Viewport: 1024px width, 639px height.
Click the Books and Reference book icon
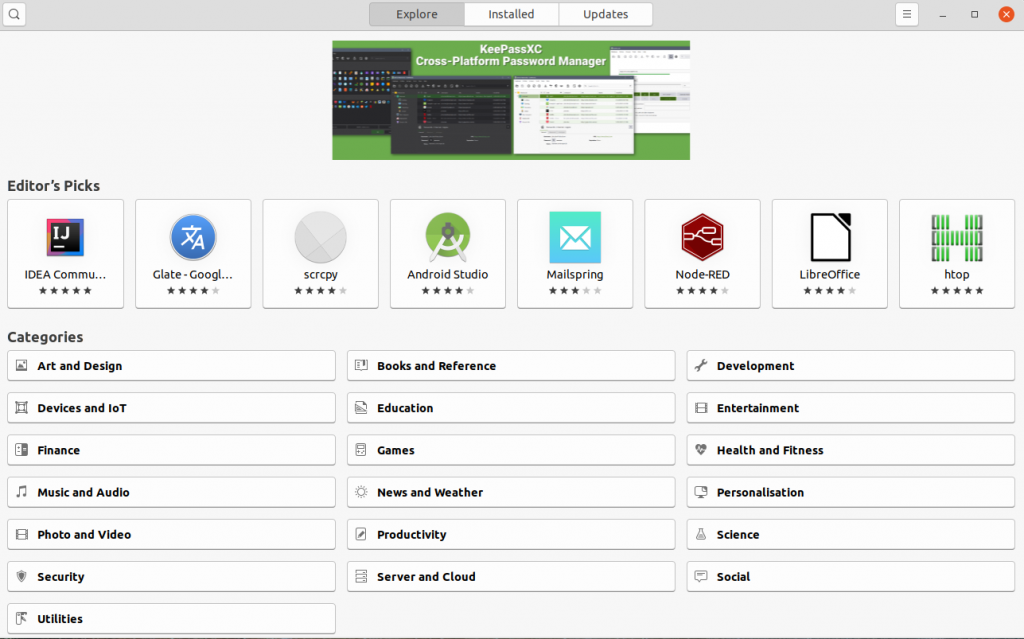coord(361,365)
